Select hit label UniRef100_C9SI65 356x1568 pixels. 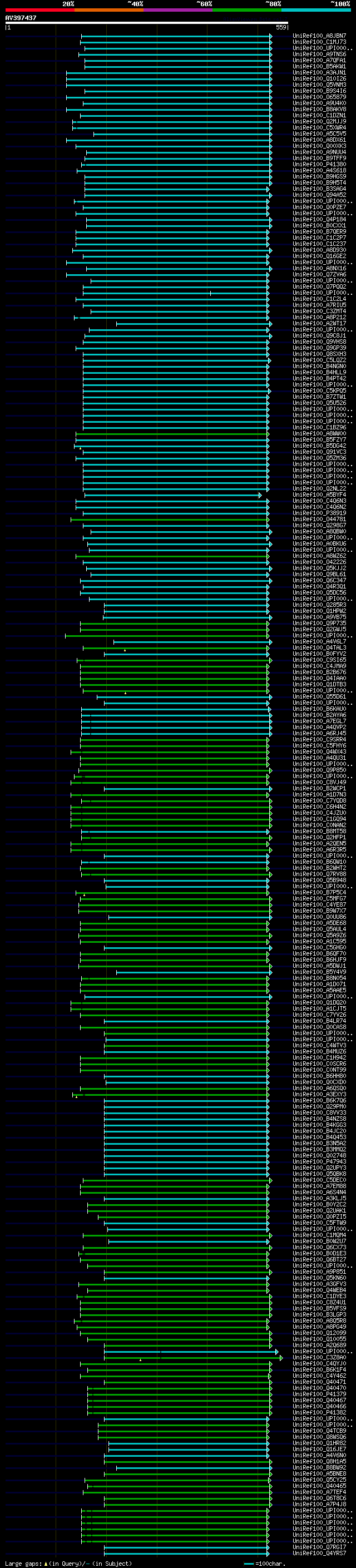[319, 660]
